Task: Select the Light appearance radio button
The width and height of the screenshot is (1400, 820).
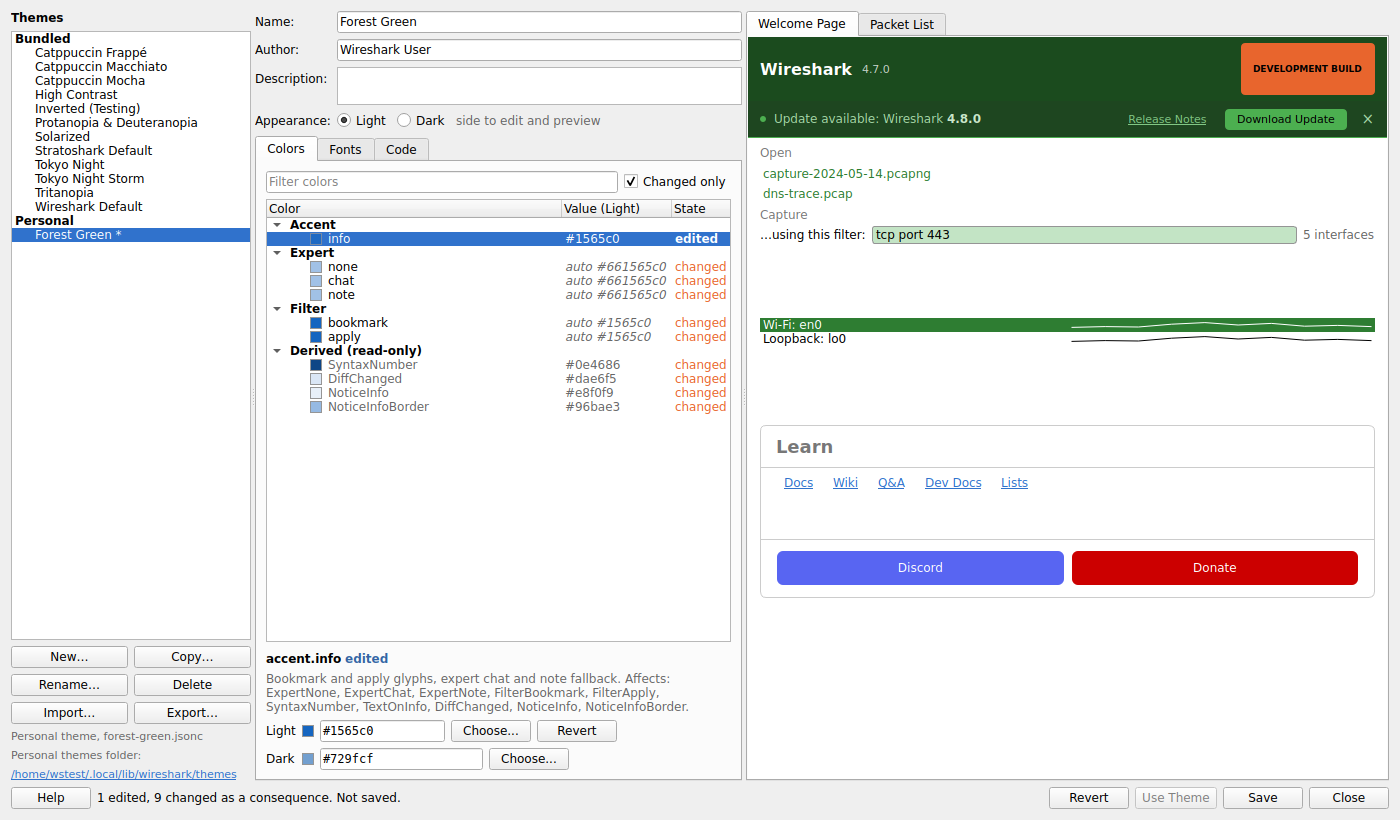Action: coord(344,120)
